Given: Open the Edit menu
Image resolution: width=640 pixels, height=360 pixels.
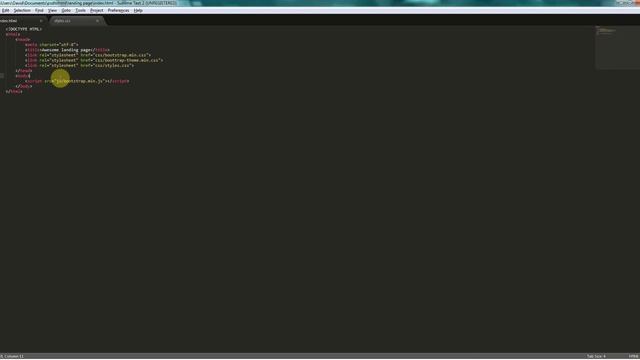Looking at the screenshot, I should [x=5, y=10].
